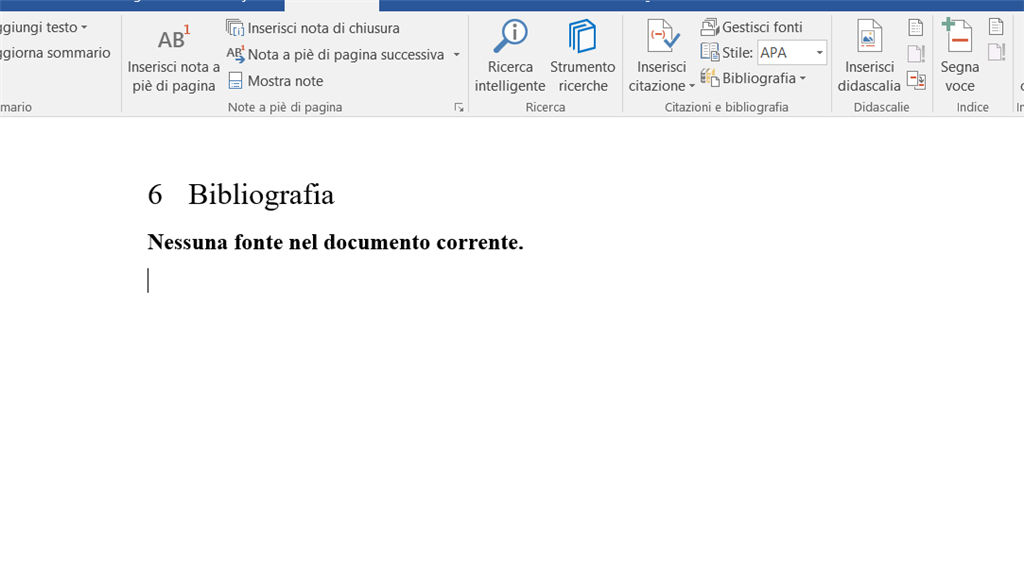Screen dimensions: 1024x575
Task: Expand the Bibliografia dropdown
Action: point(754,78)
